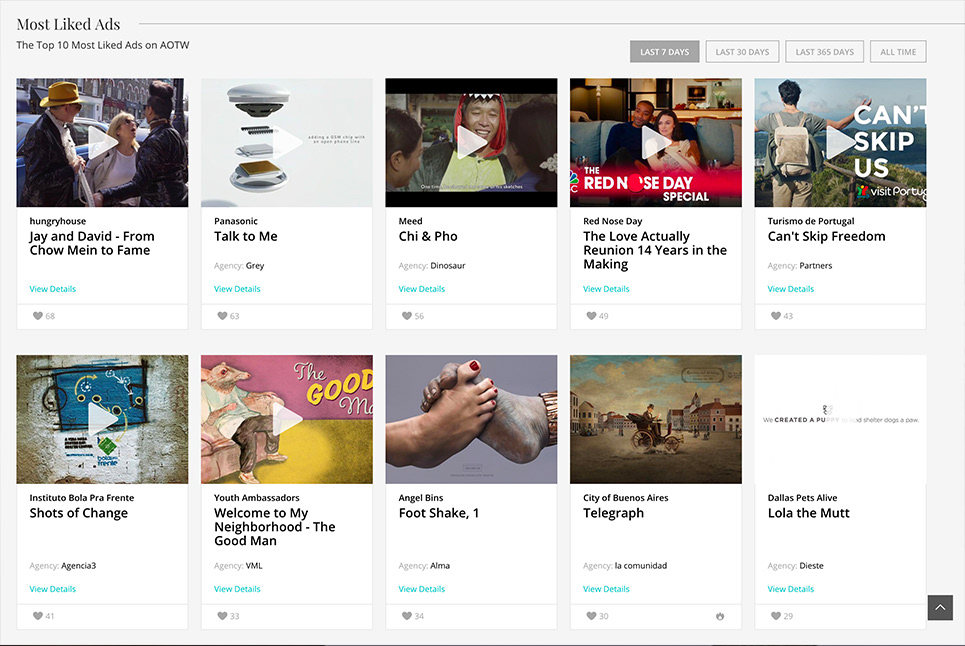
Task: Click the agency name 'Dieste'
Action: pyautogui.click(x=811, y=565)
